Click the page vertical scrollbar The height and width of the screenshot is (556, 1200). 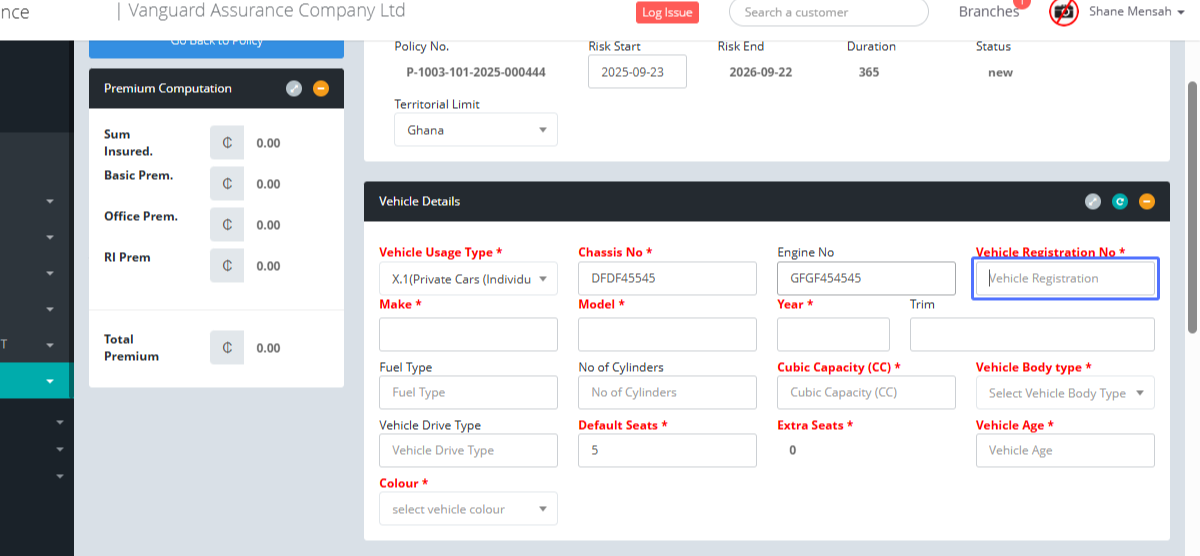[1191, 200]
